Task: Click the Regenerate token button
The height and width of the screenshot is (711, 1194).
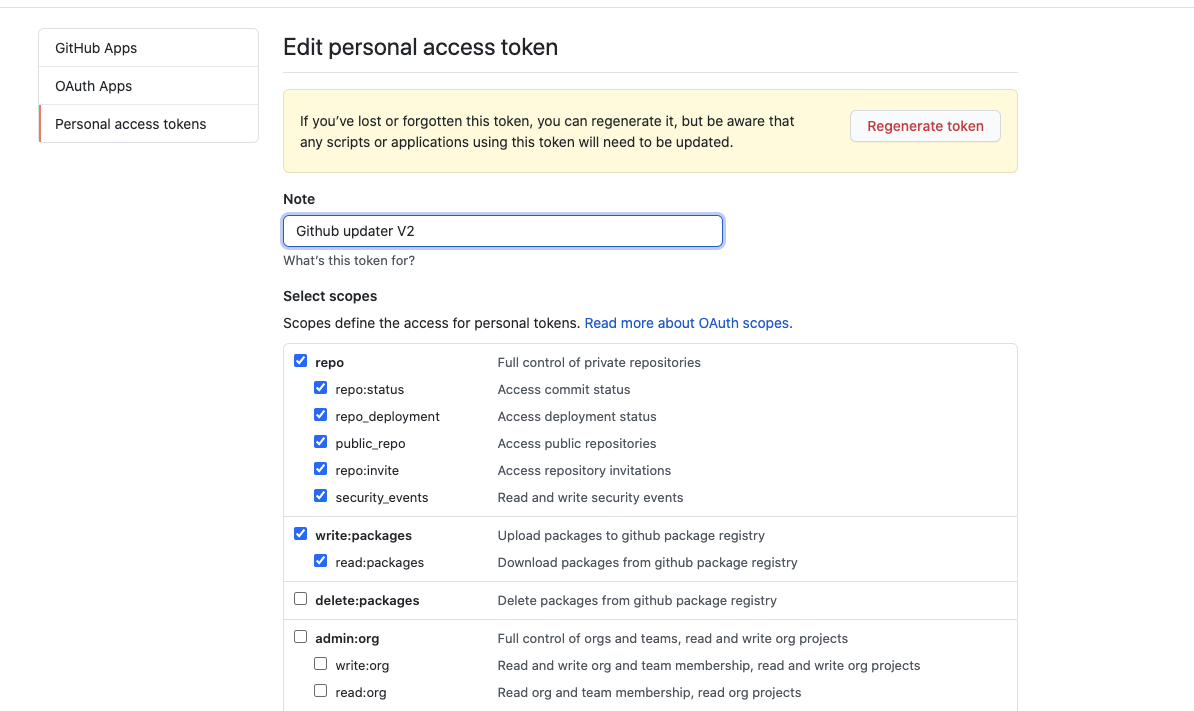Action: (x=924, y=126)
